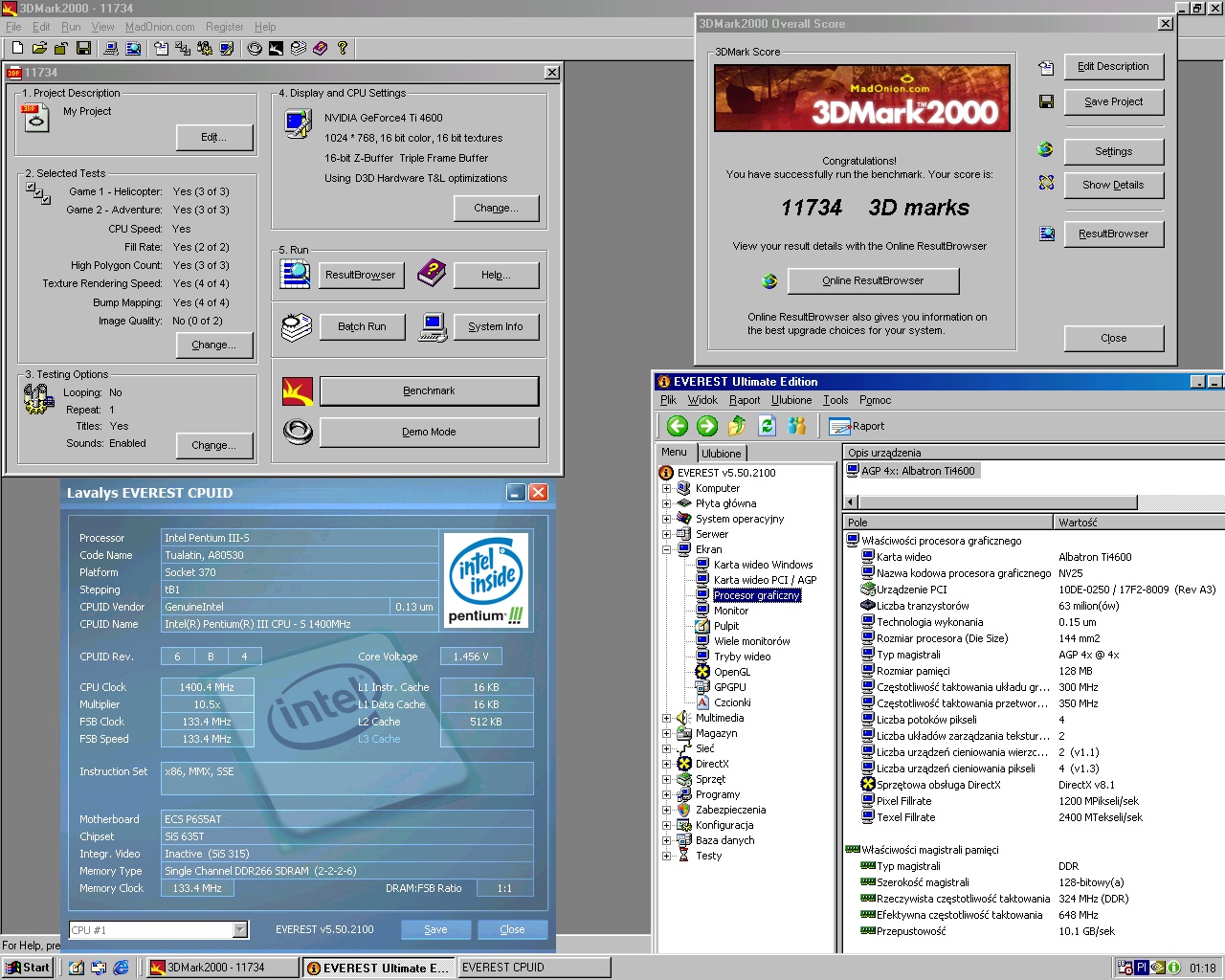
Task: Go forward with EVEREST green right arrow
Action: point(707,426)
